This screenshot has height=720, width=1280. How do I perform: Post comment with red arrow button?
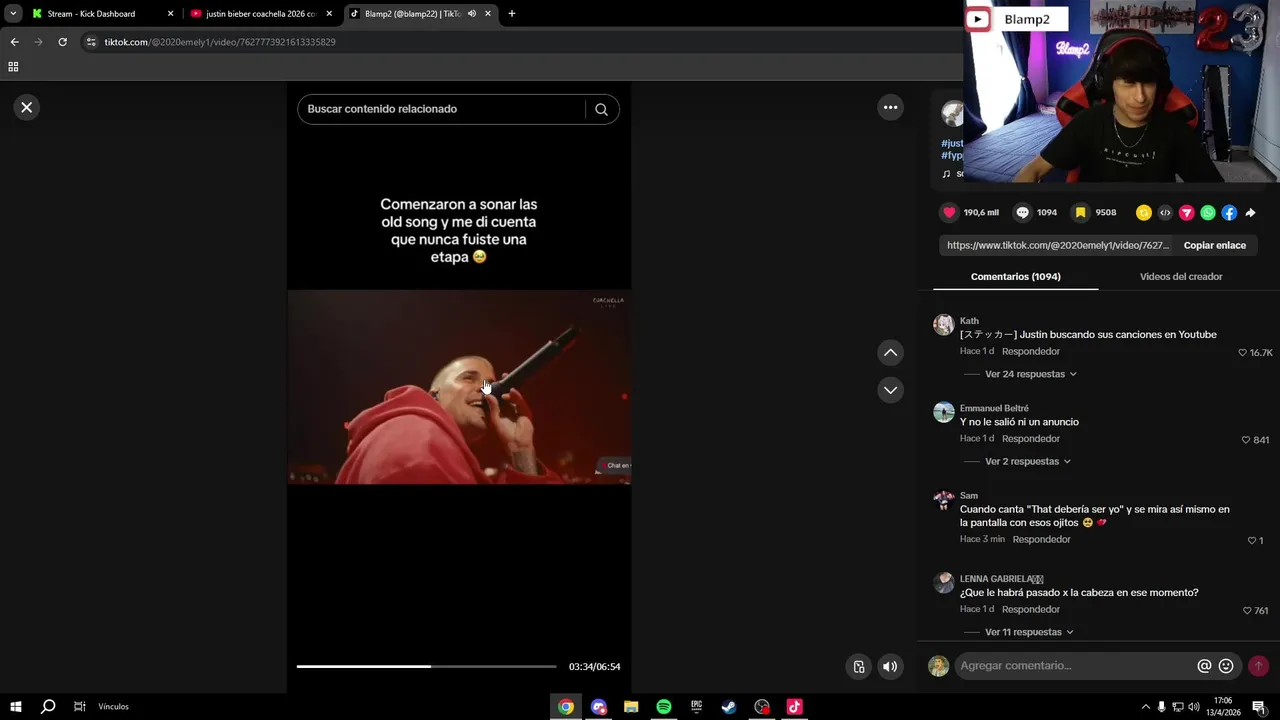pos(1258,666)
